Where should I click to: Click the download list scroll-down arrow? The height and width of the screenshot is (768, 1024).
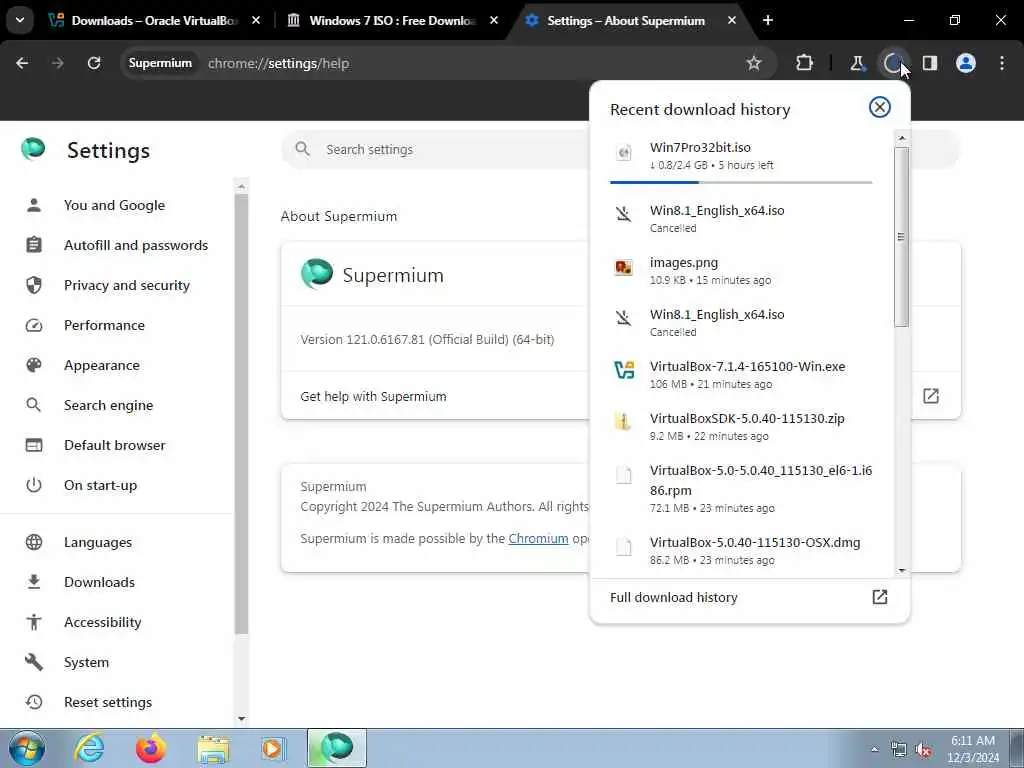tap(902, 570)
